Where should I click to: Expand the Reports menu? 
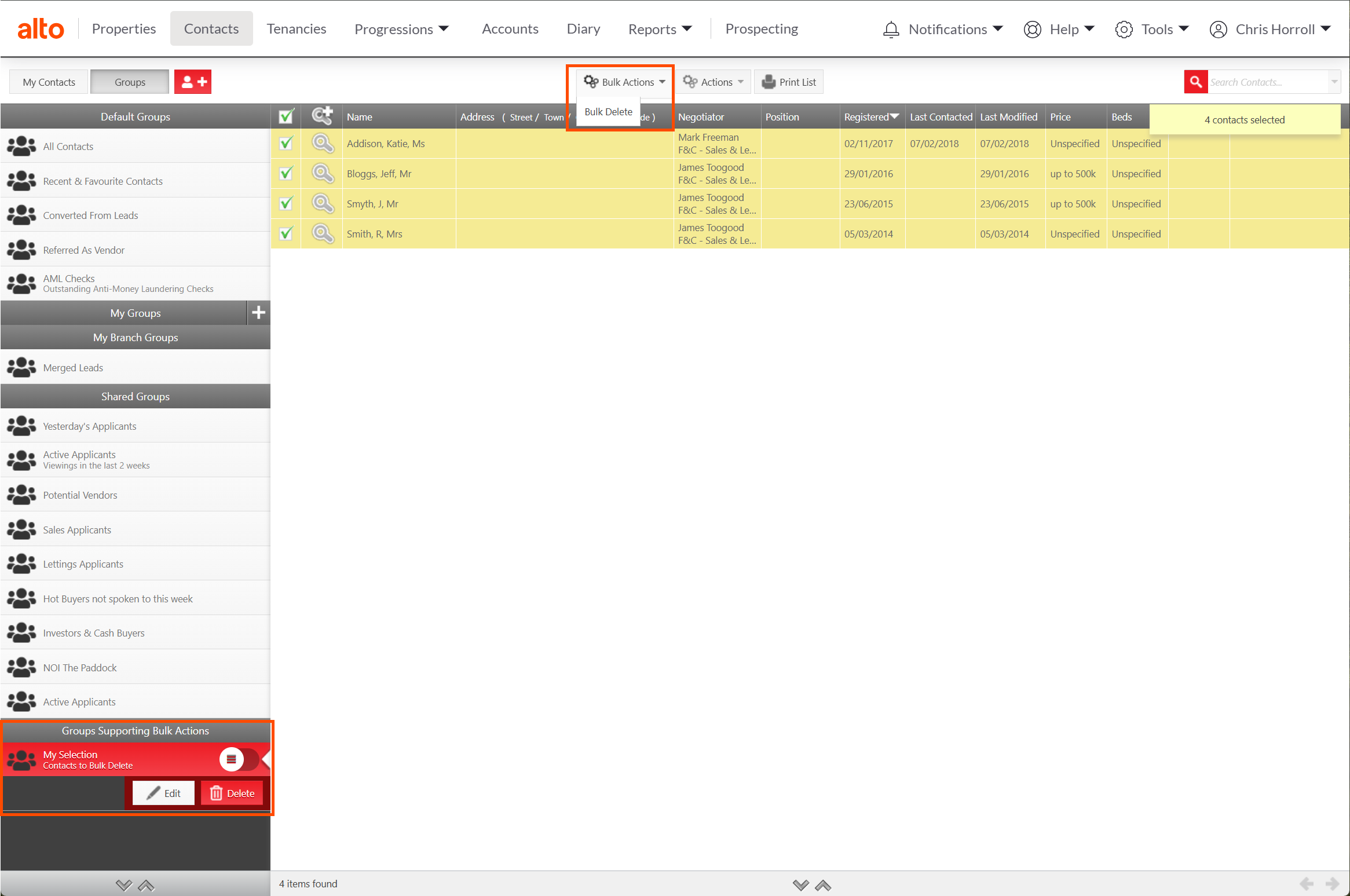pos(660,29)
